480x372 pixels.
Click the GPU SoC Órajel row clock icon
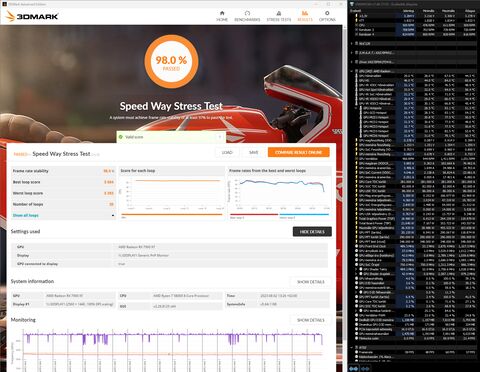click(356, 265)
